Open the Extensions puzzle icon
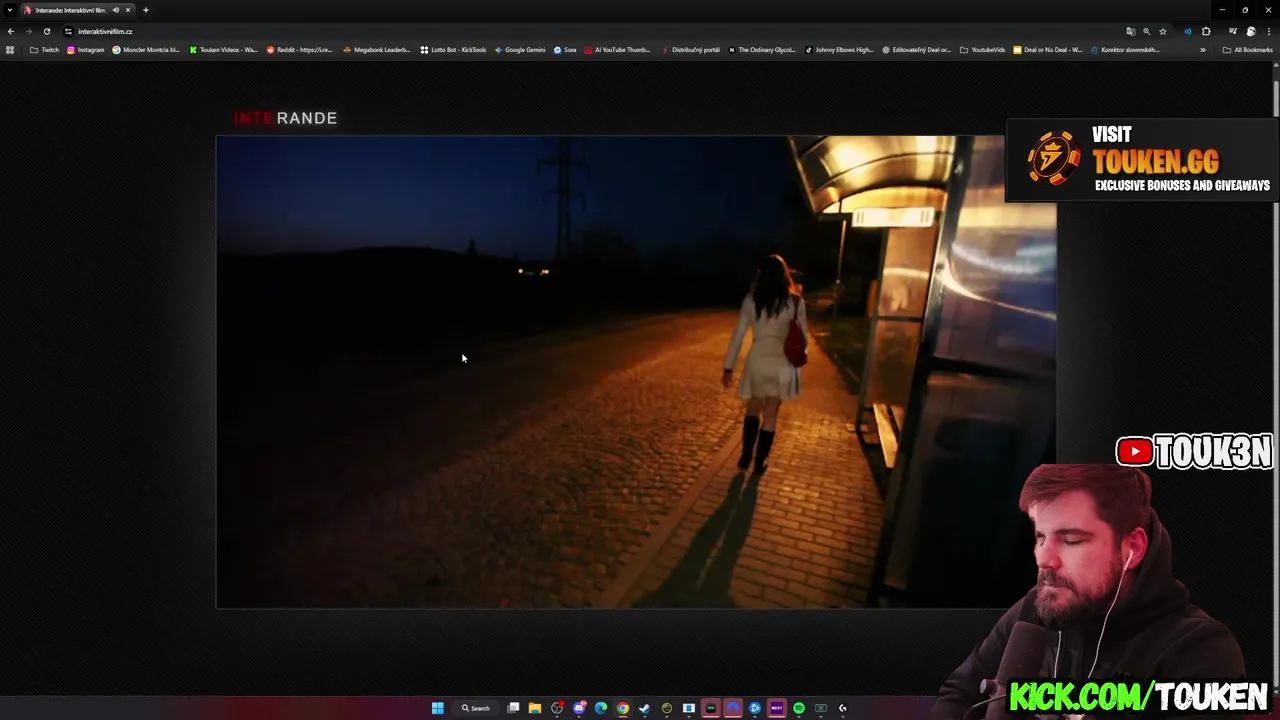 pos(1206,31)
